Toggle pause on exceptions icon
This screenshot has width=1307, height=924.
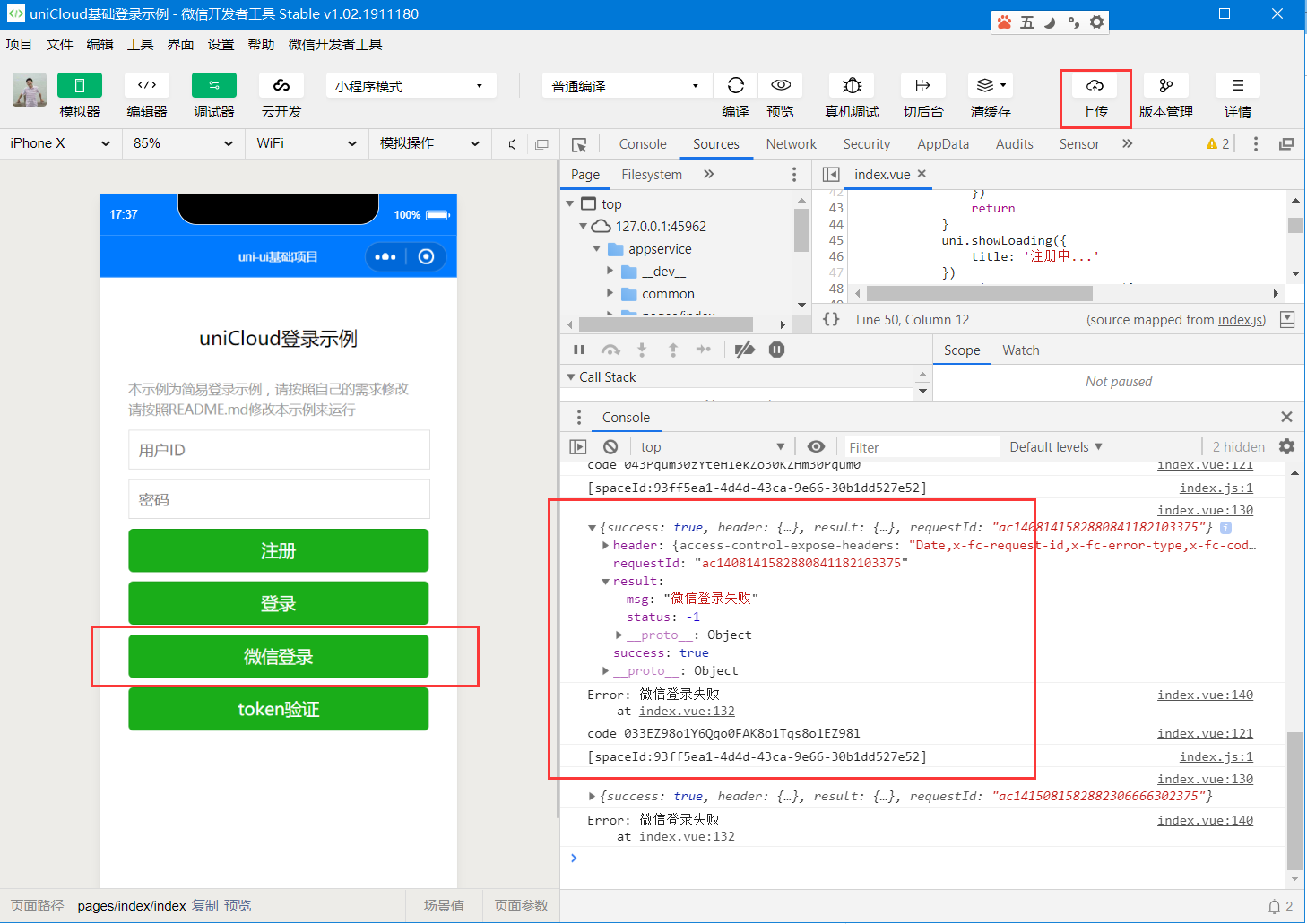tap(777, 350)
